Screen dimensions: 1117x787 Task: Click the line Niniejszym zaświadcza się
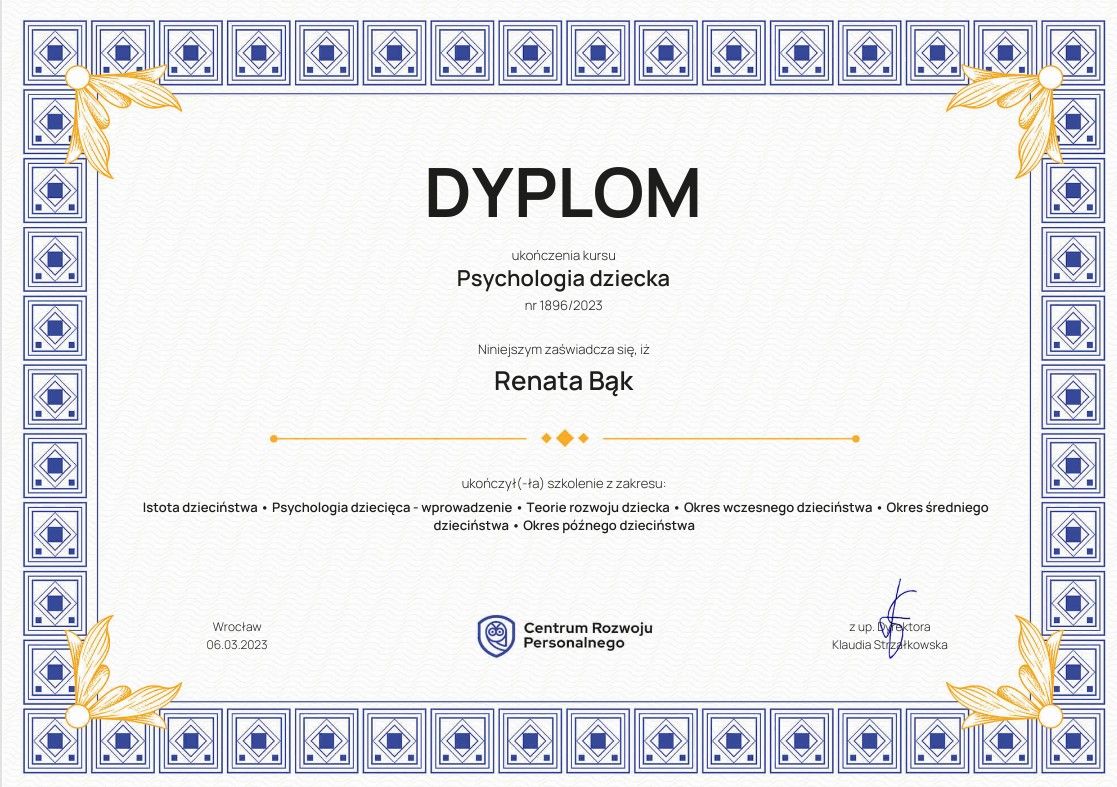coord(563,350)
